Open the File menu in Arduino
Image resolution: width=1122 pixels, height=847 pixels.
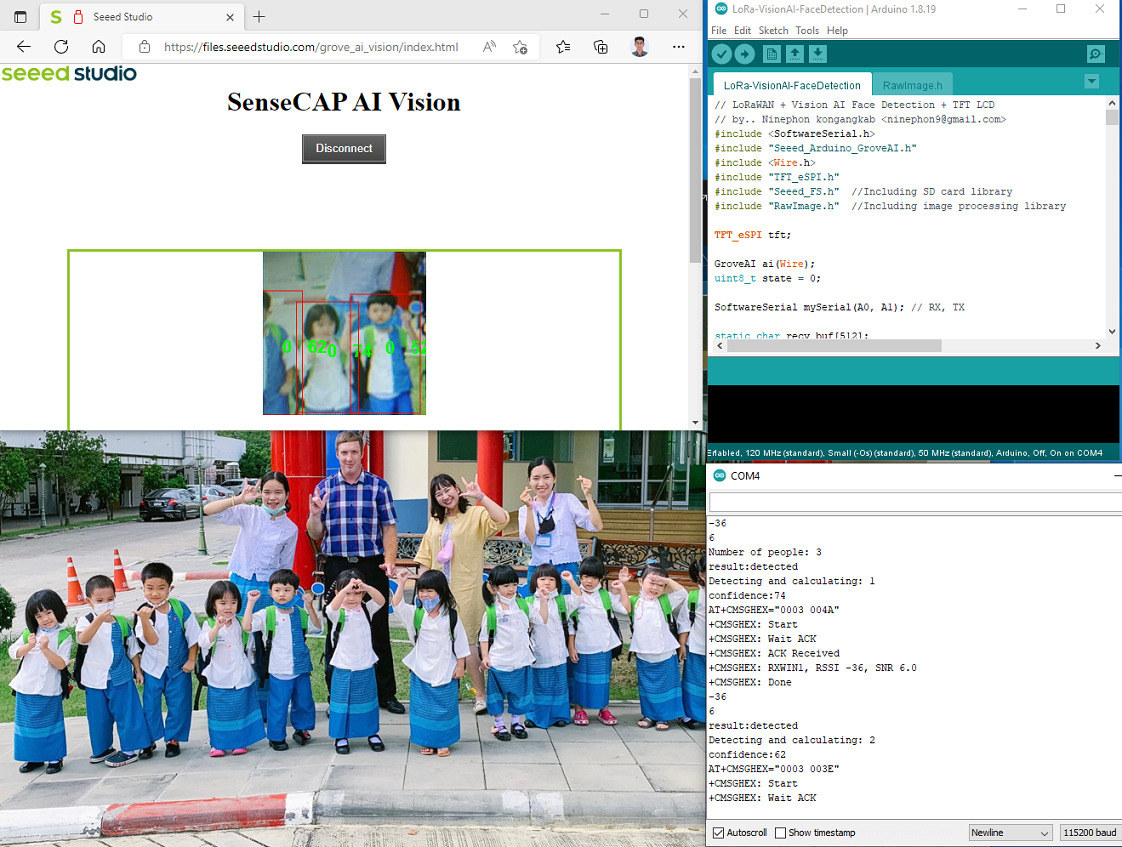pyautogui.click(x=718, y=31)
